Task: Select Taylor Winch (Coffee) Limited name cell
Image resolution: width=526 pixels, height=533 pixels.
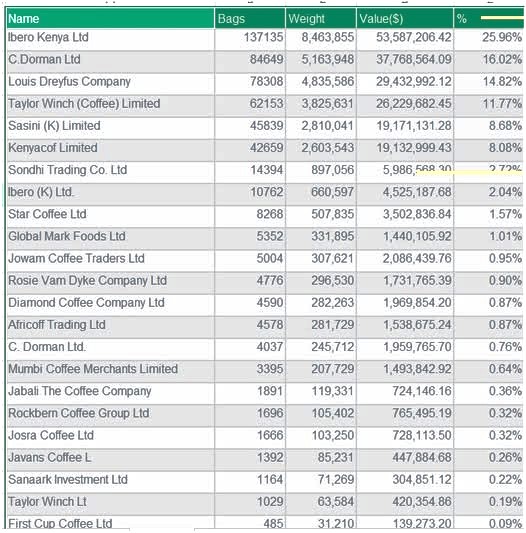Action: click(x=111, y=104)
